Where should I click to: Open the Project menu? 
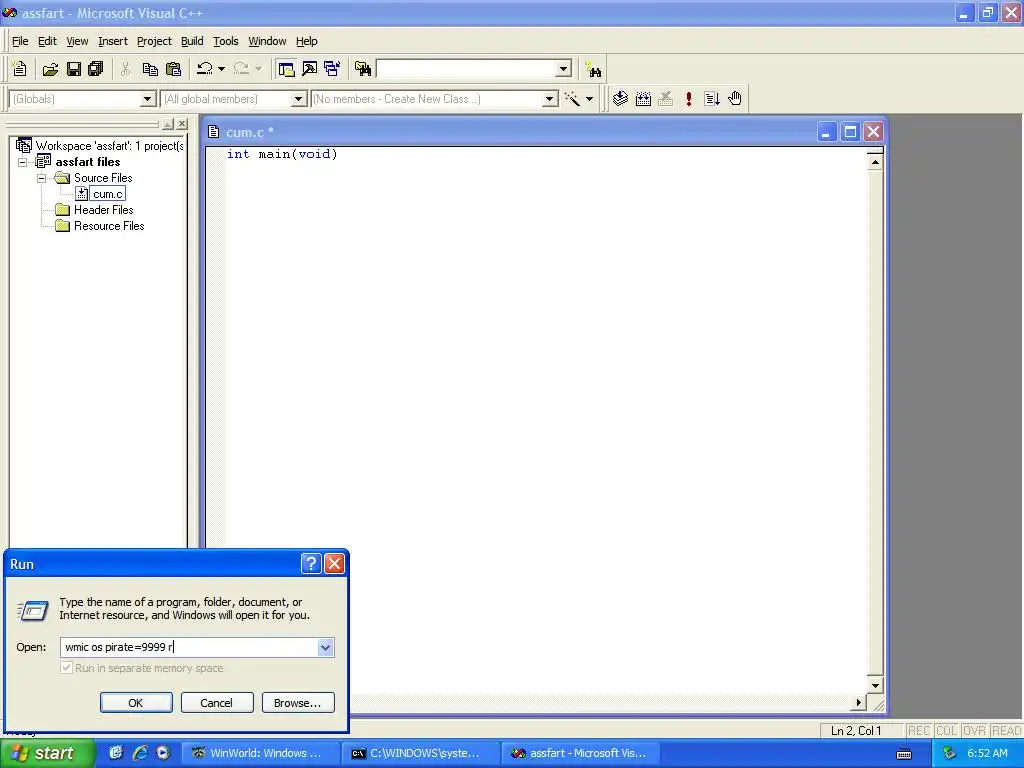tap(154, 41)
